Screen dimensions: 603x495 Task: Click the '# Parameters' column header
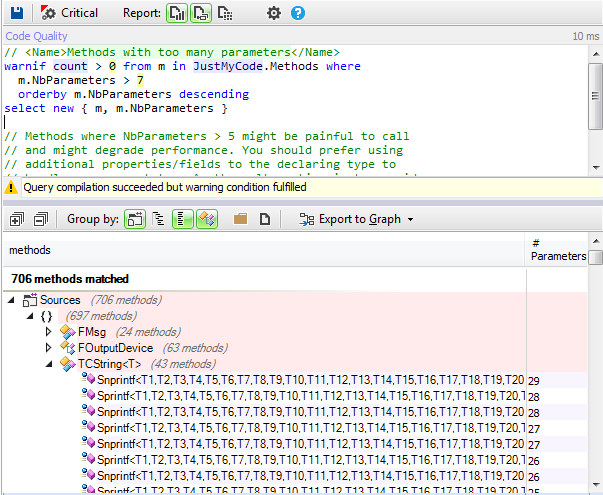pos(558,249)
